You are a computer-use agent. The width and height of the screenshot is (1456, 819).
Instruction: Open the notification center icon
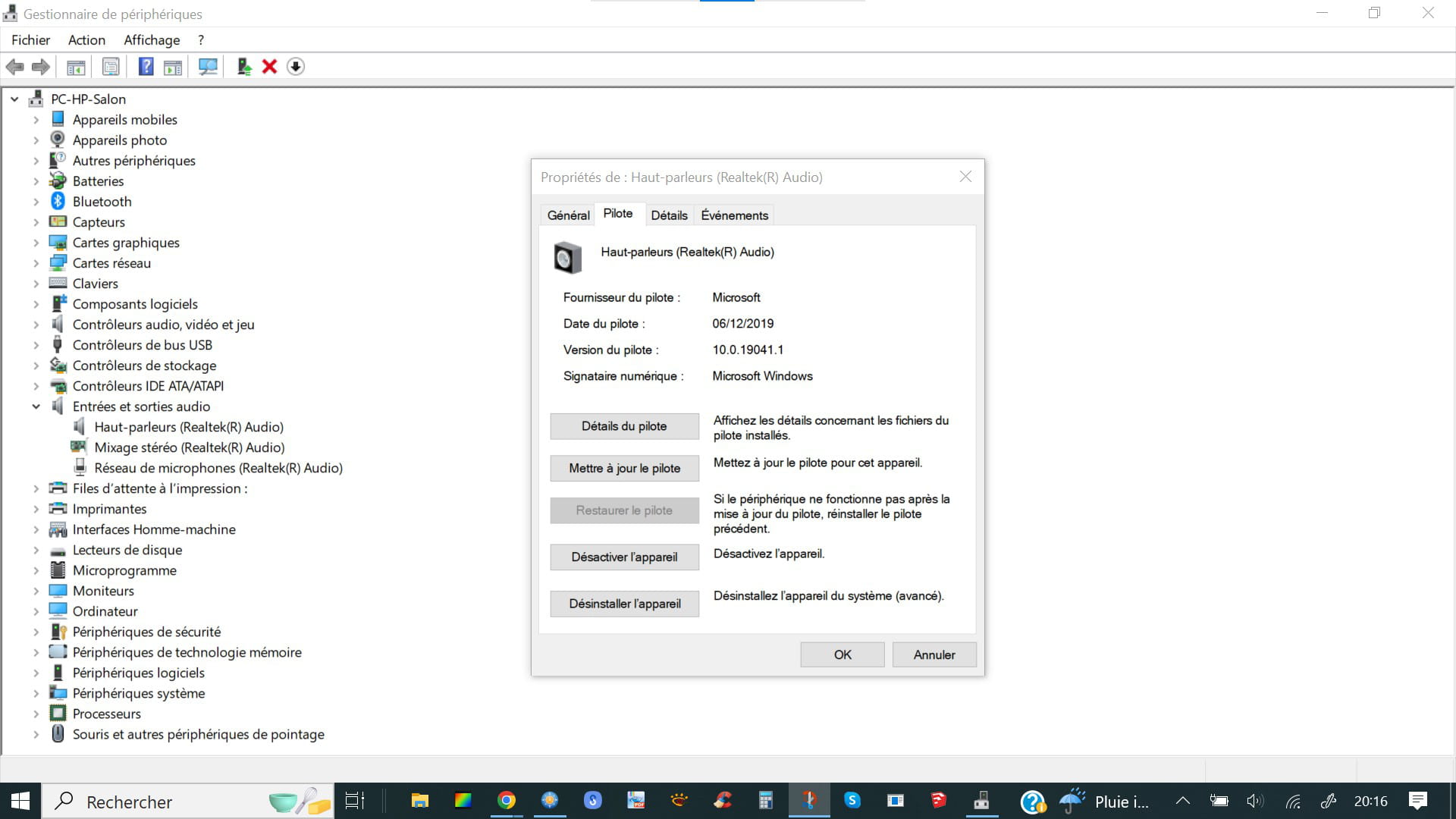[x=1417, y=801]
